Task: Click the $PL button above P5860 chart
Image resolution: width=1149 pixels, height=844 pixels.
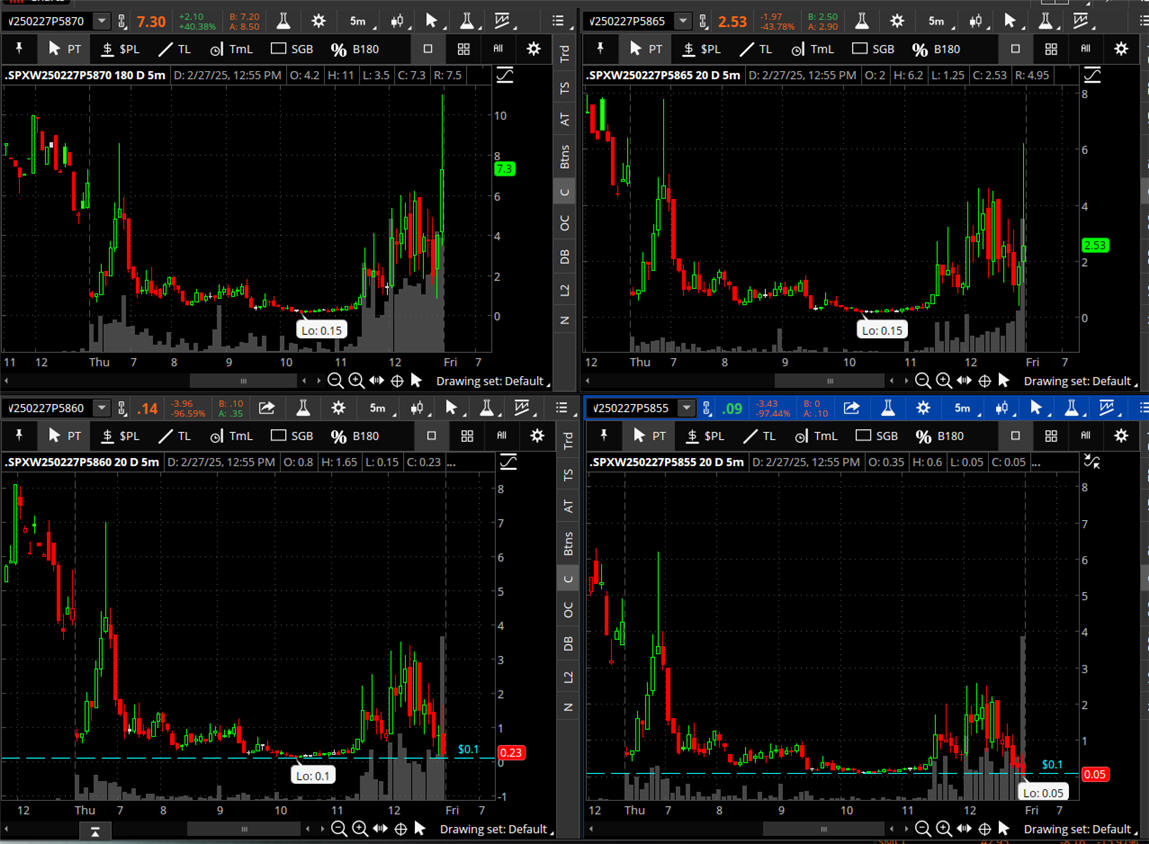Action: pos(120,436)
